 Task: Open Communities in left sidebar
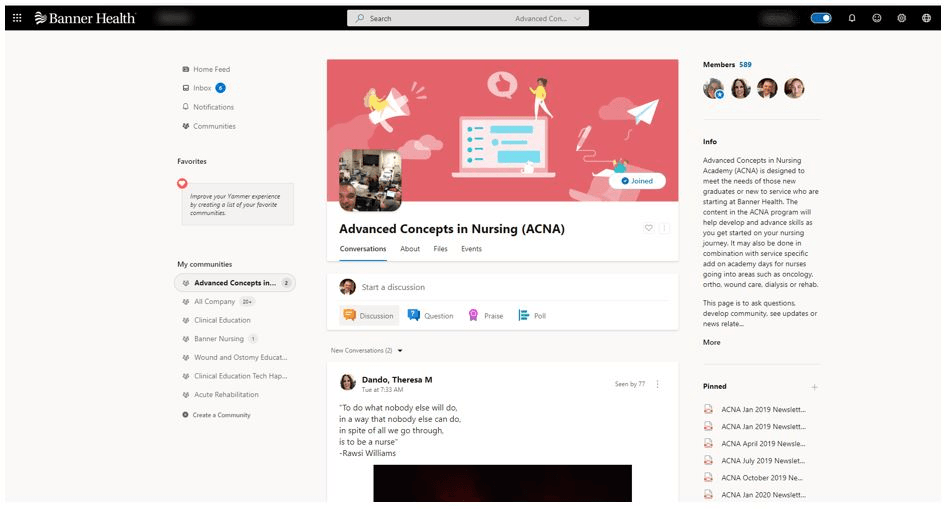pyautogui.click(x=209, y=126)
